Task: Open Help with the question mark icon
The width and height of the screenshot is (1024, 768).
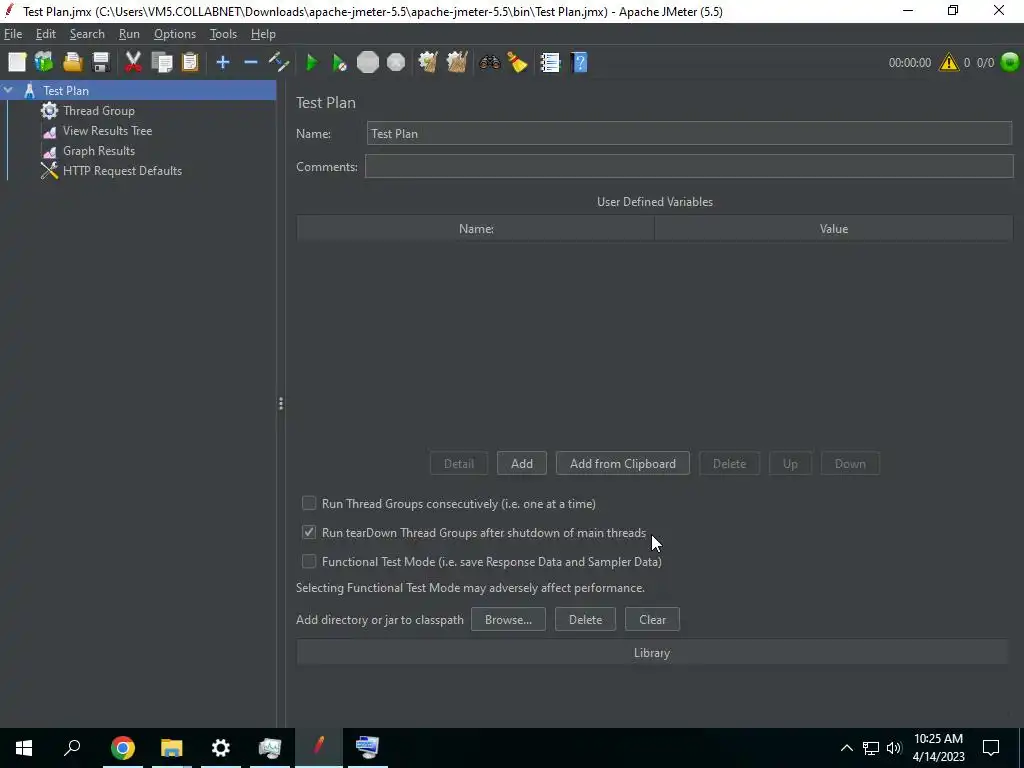Action: pyautogui.click(x=579, y=63)
